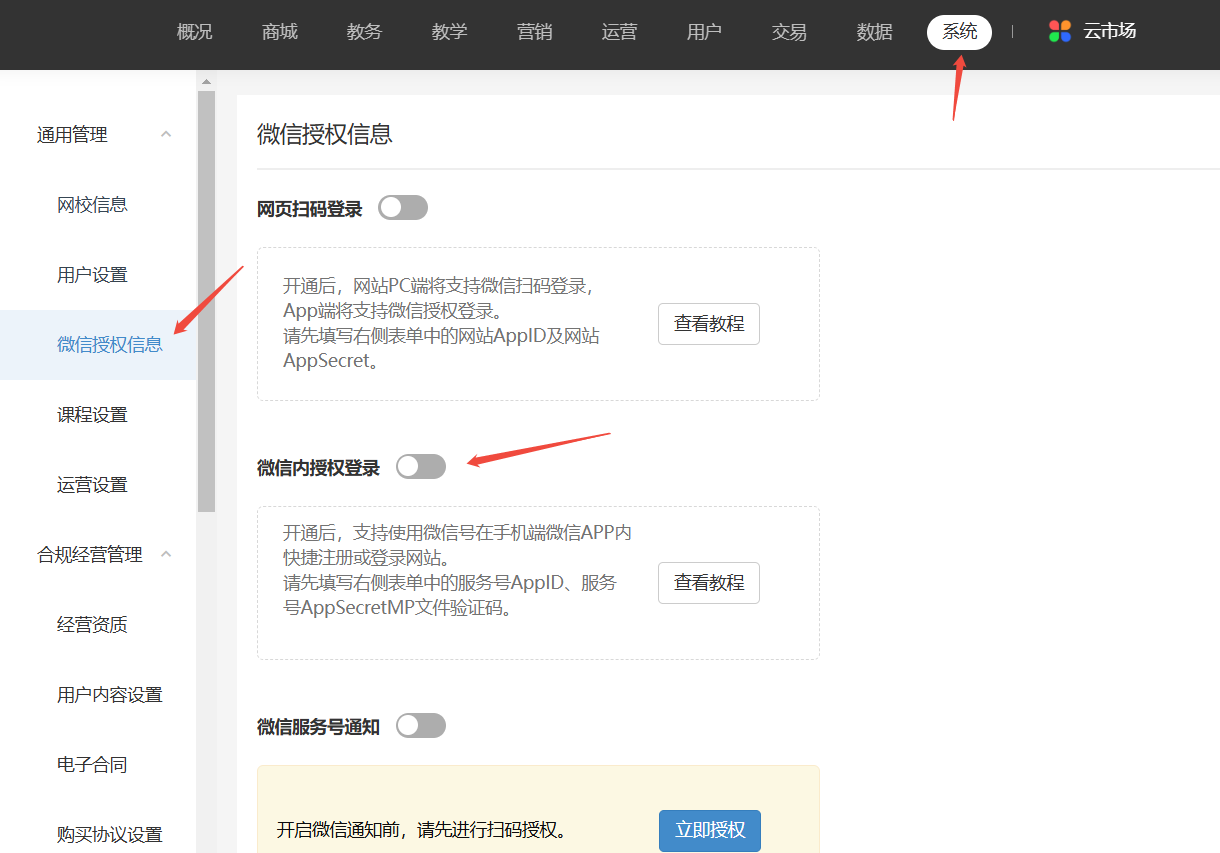Open 课程设置 from the sidebar

point(93,415)
